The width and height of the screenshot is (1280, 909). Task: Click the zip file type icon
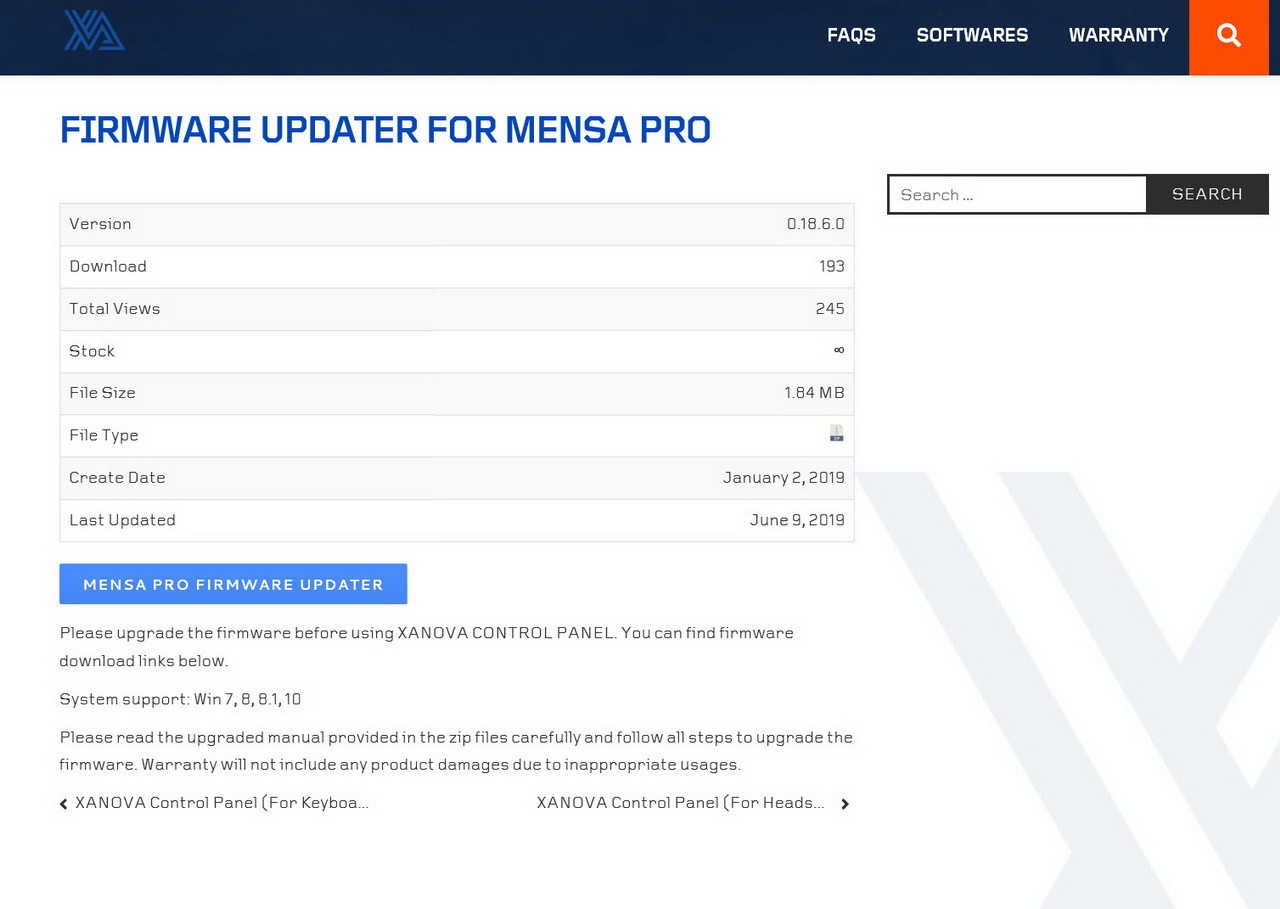[x=837, y=433]
